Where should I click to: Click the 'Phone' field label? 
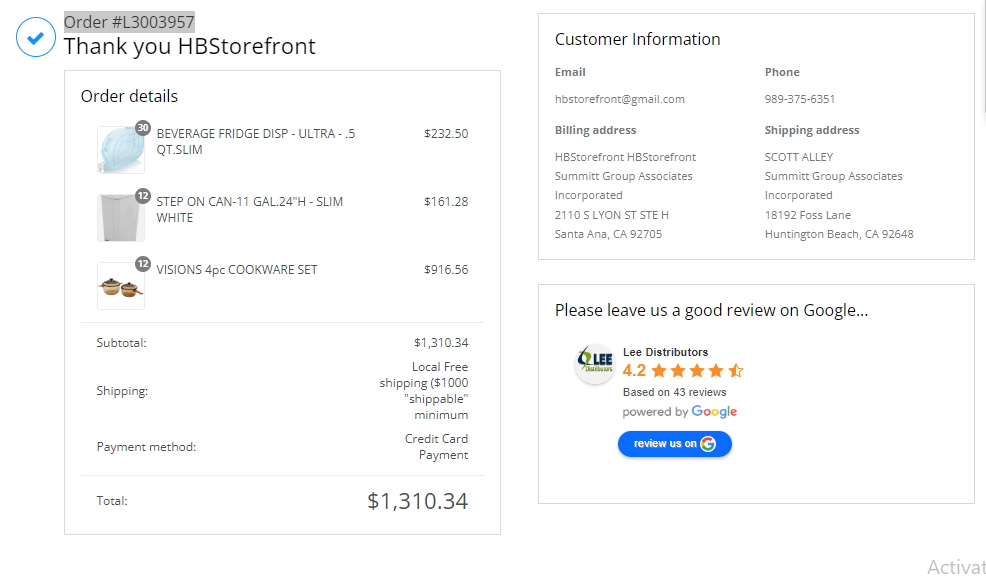click(782, 72)
